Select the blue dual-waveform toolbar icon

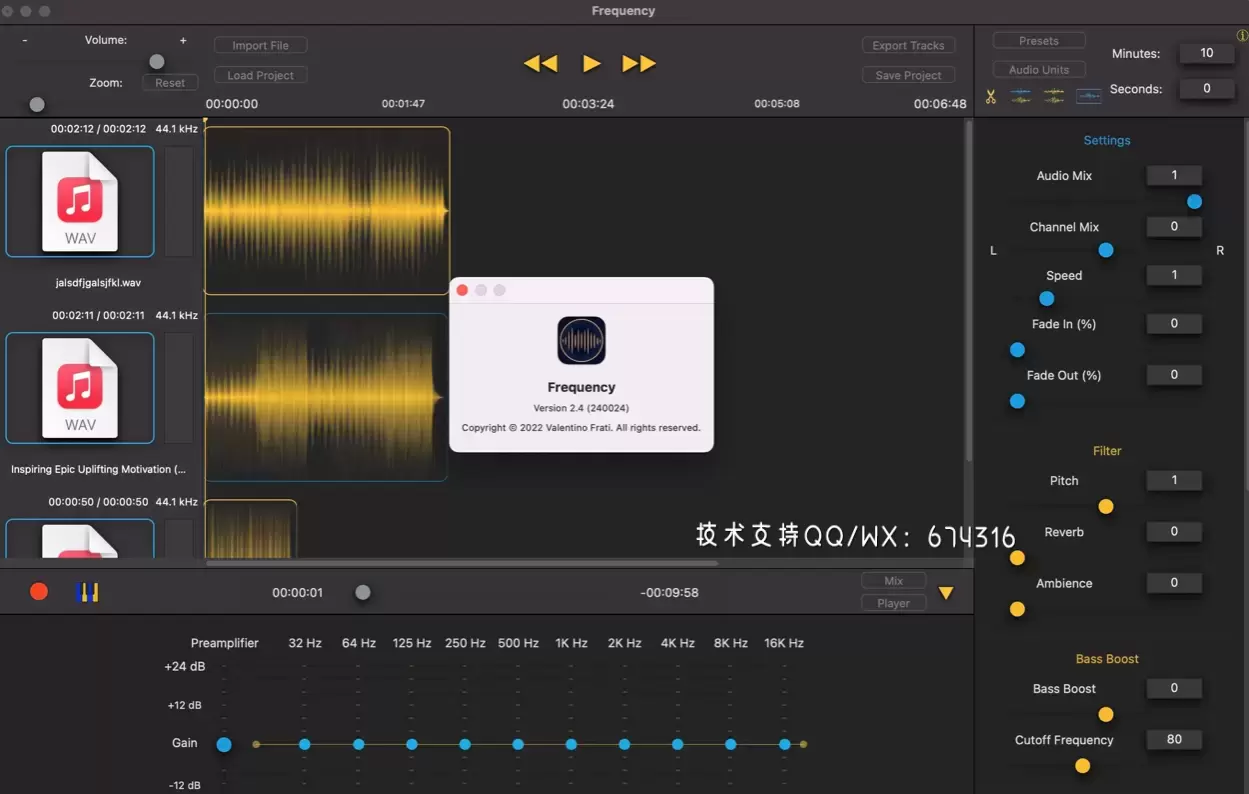[x=1020, y=95]
